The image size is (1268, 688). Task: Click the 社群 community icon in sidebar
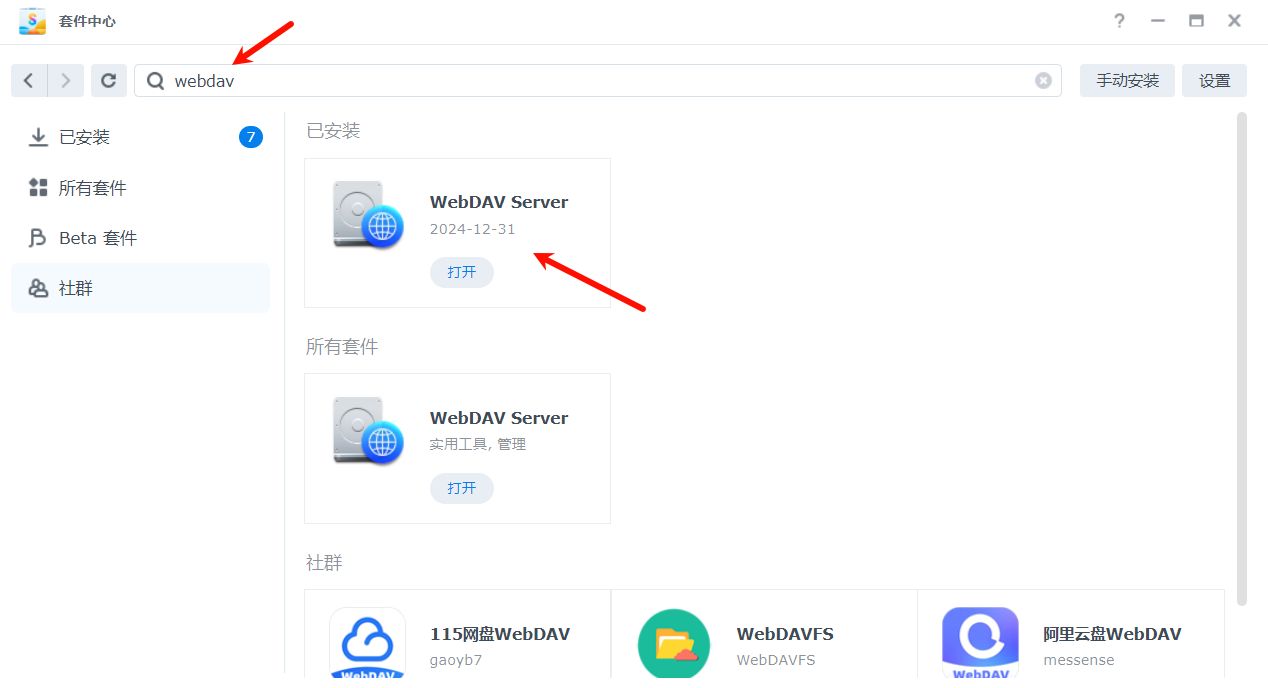38,288
